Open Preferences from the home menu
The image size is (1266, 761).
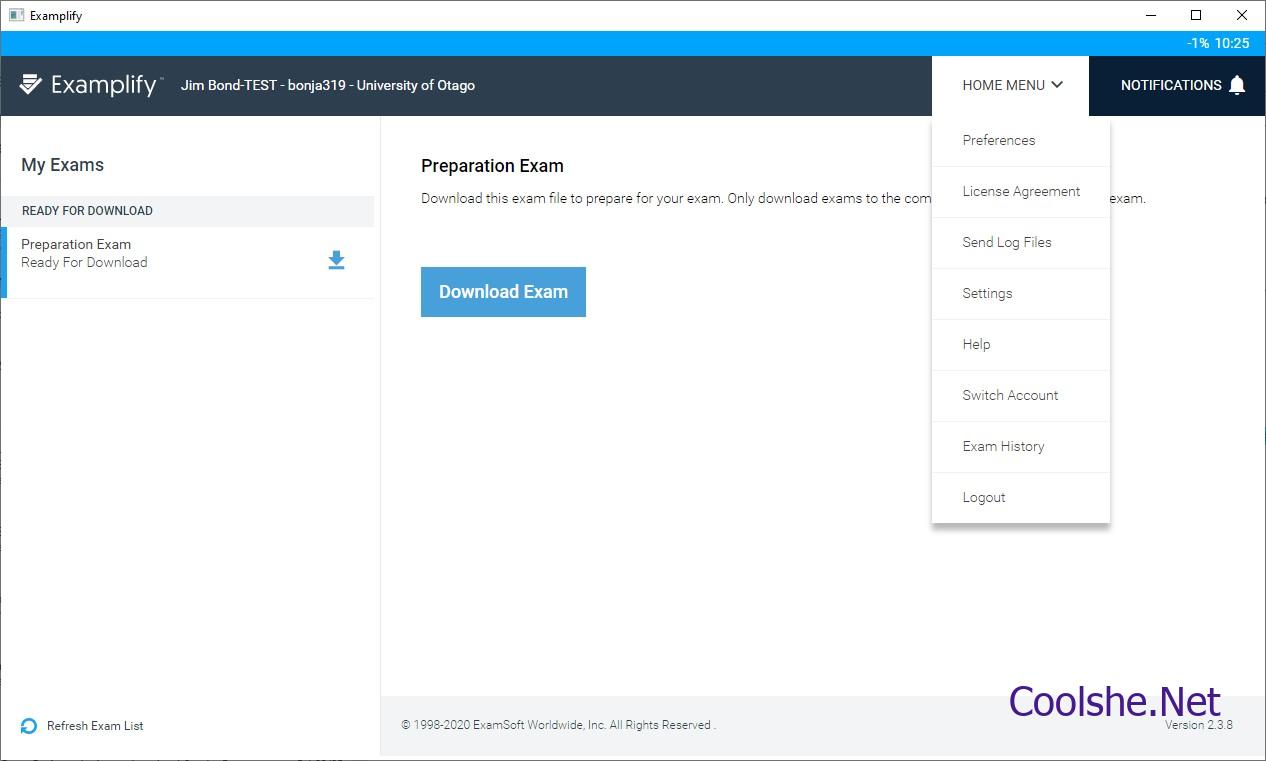pos(1021,141)
